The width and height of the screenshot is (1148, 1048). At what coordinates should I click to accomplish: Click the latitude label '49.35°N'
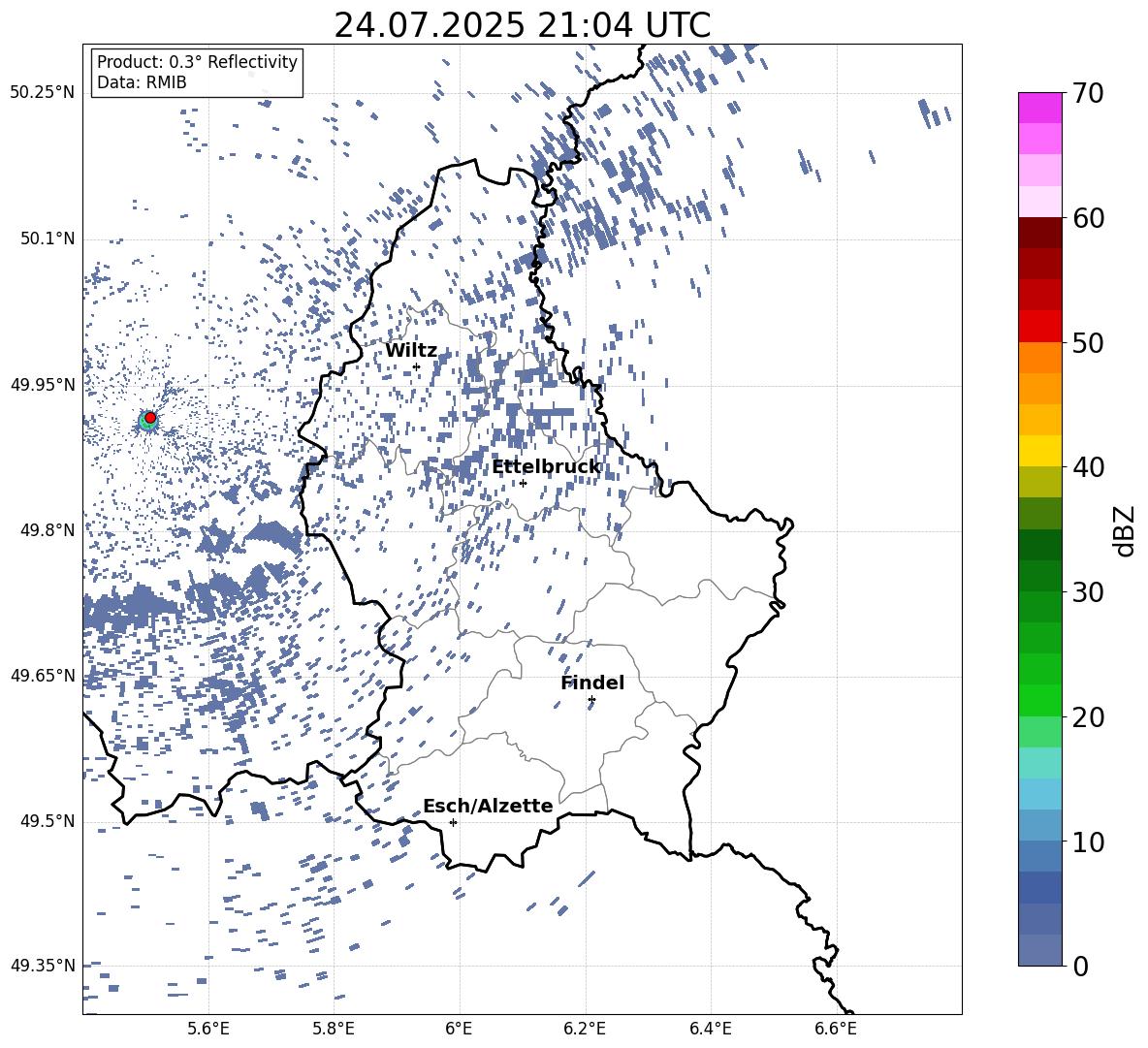[43, 966]
